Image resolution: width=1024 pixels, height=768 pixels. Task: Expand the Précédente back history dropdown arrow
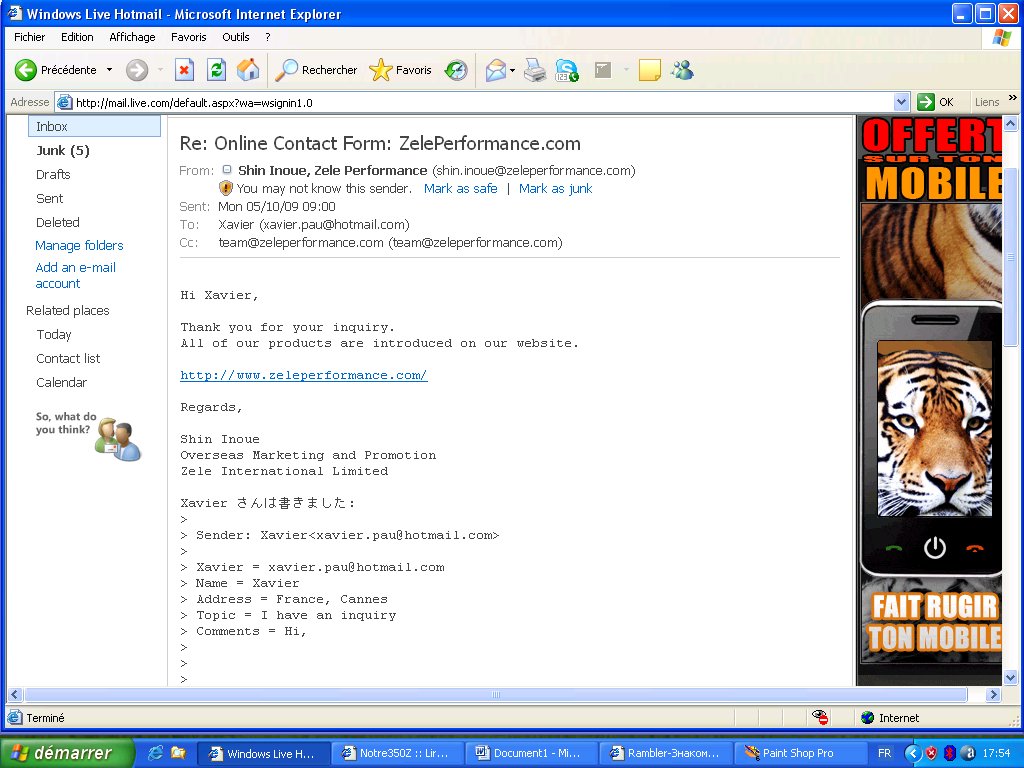tap(110, 70)
